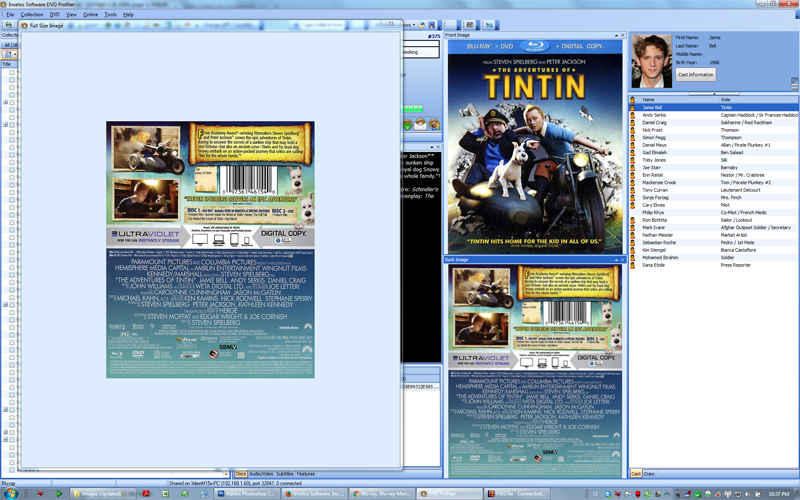Select cast member Andy Serkis
Screen dimensions: 800x500
pyautogui.click(x=654, y=115)
